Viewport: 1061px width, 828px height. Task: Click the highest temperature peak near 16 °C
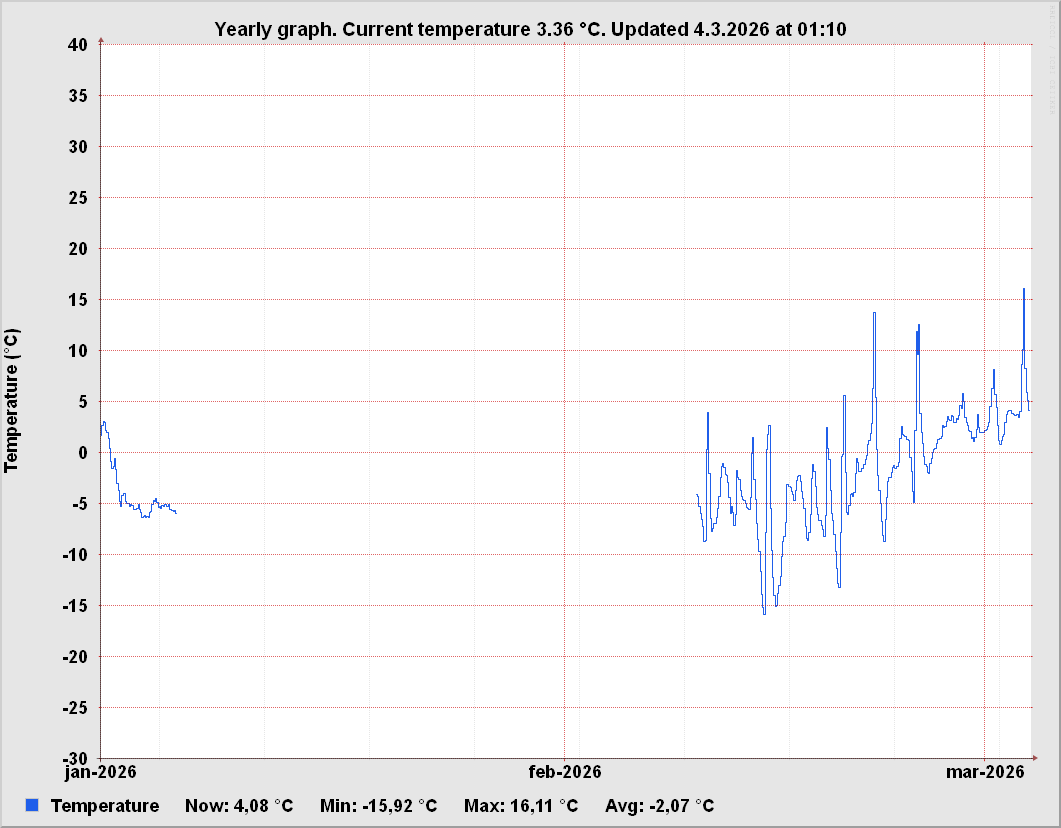pyautogui.click(x=1023, y=290)
